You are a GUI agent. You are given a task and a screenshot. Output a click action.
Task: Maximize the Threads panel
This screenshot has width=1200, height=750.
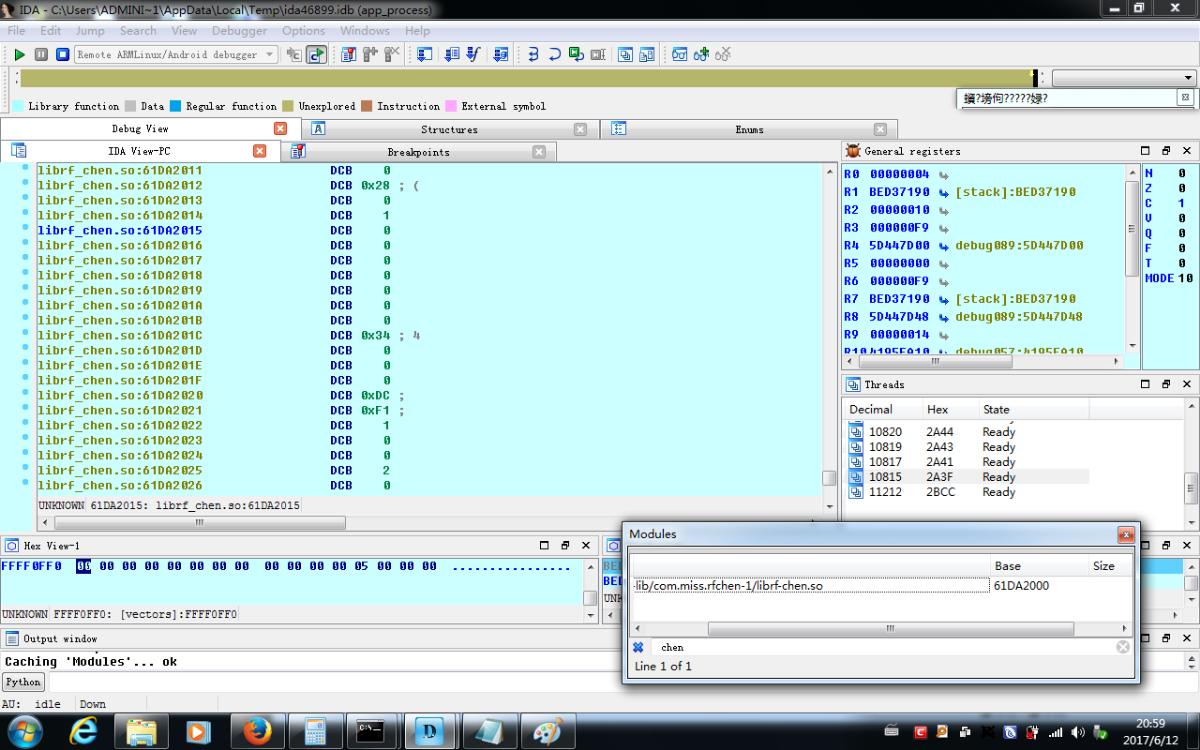(1146, 384)
